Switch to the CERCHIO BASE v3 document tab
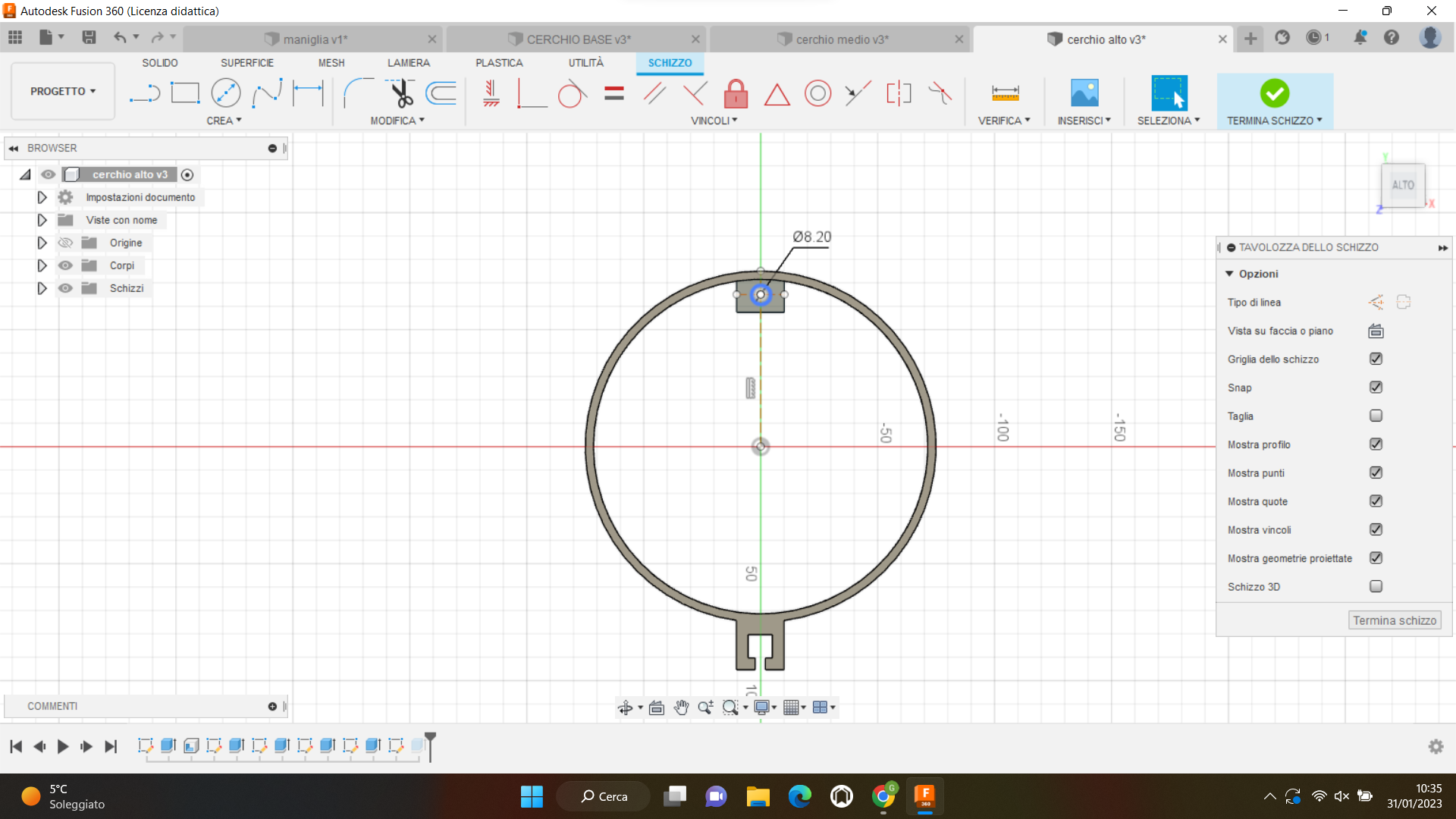Viewport: 1456px width, 819px height. click(576, 39)
